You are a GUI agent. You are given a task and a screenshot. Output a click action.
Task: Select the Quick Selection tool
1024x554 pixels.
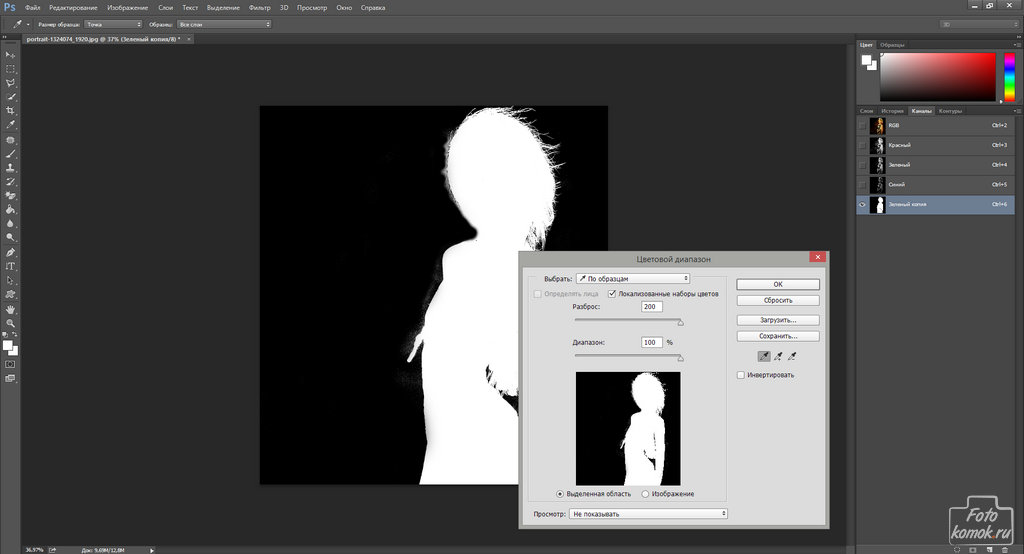click(x=10, y=97)
